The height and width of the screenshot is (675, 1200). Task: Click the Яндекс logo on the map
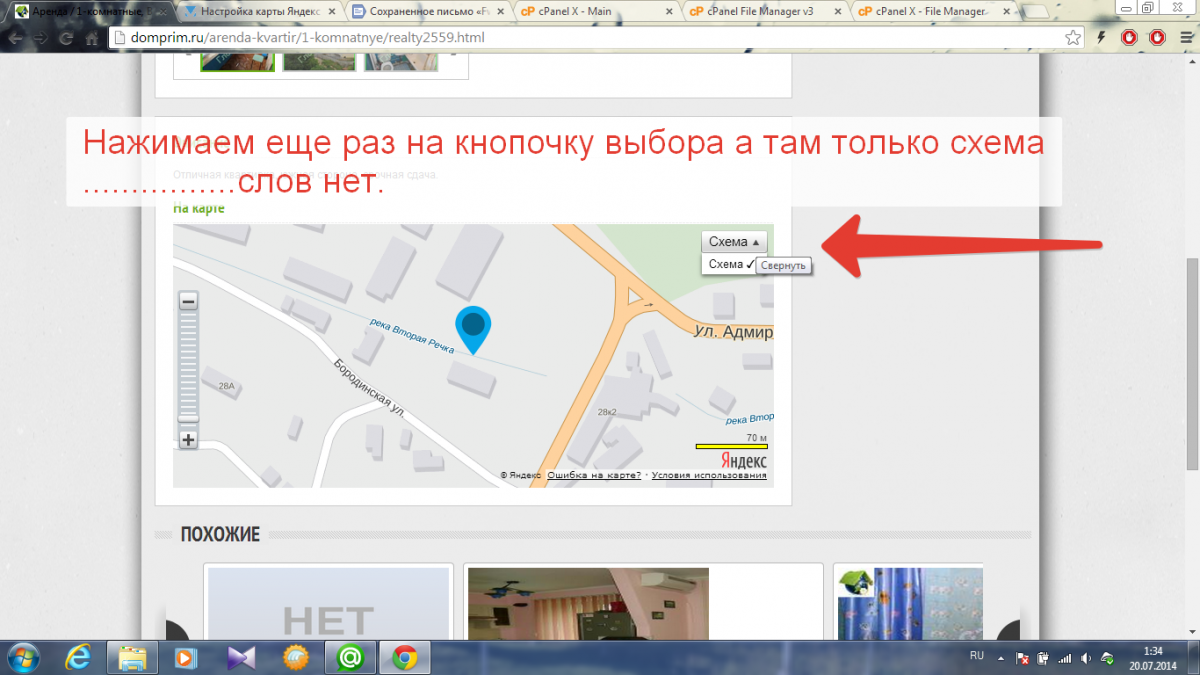click(x=745, y=461)
